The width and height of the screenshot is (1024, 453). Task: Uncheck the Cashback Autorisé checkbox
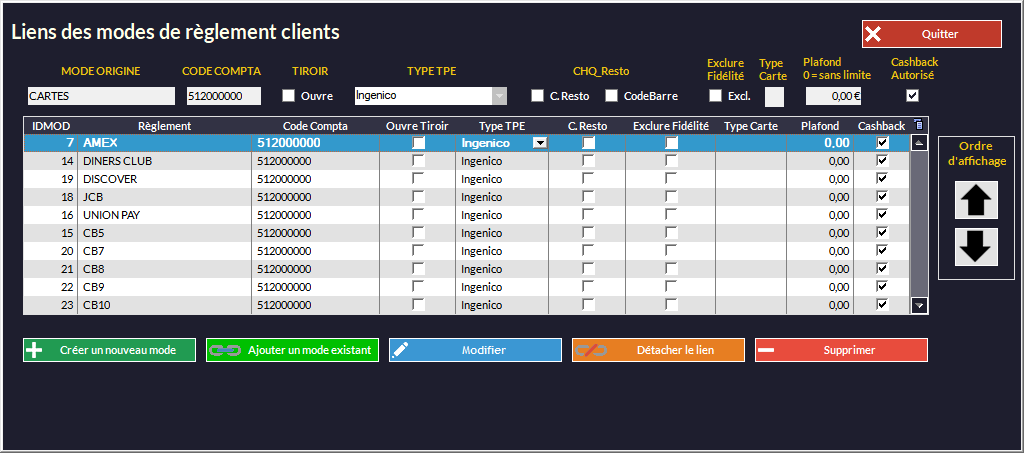912,96
